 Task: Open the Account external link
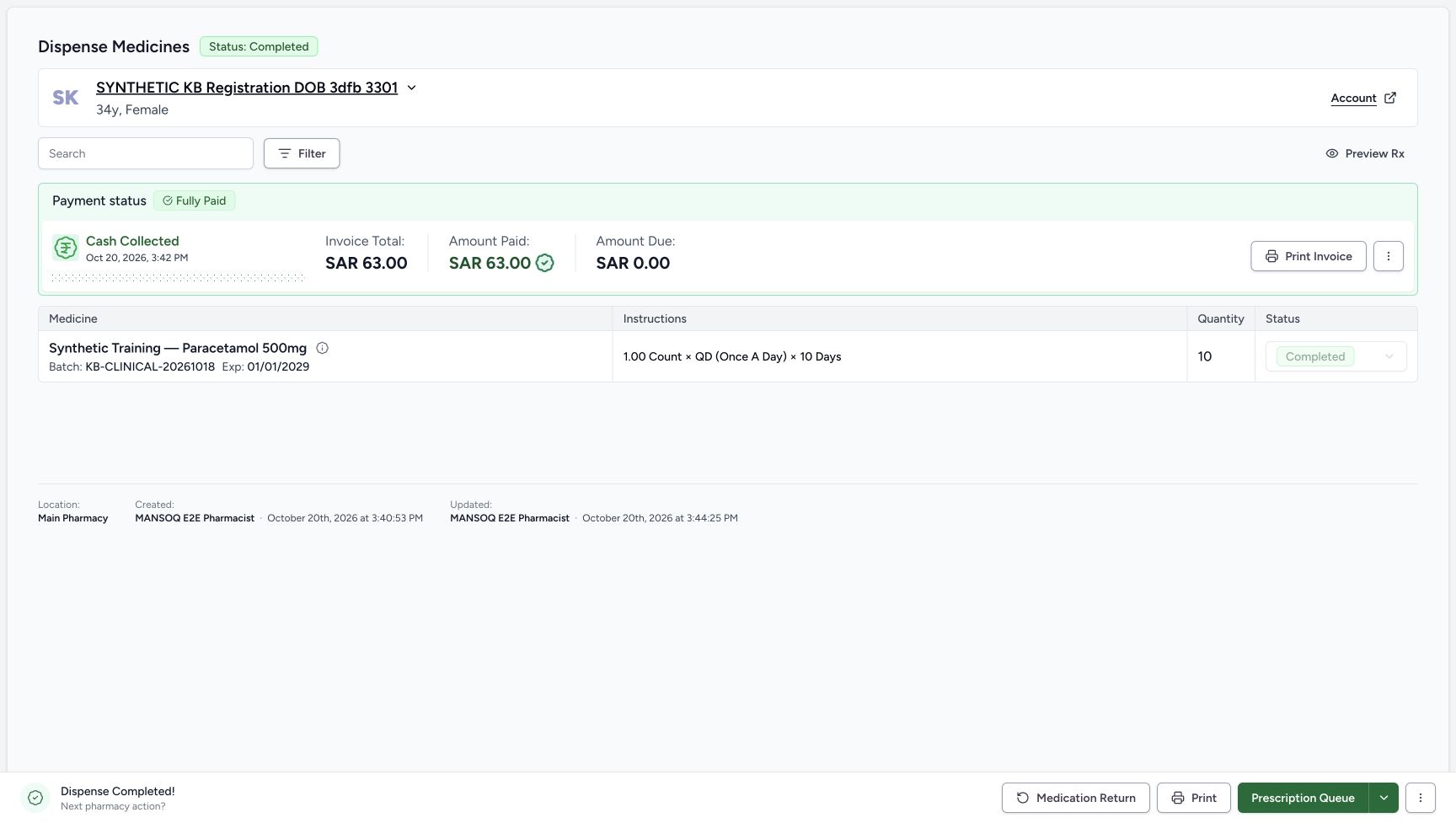pos(1363,98)
